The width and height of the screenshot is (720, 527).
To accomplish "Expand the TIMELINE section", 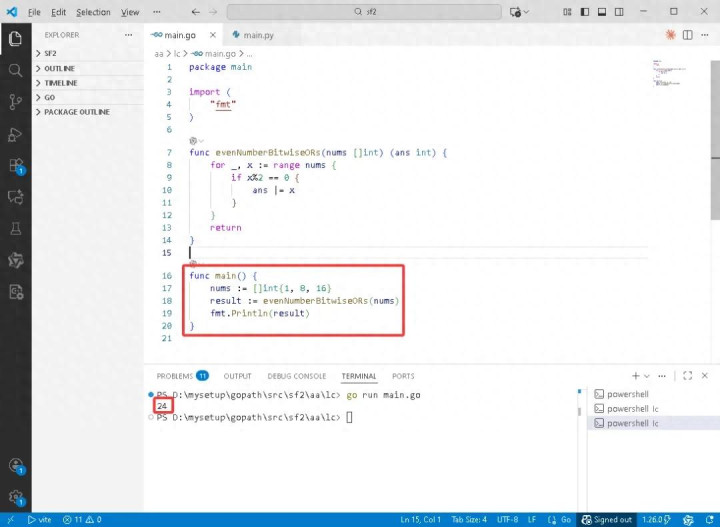I will pos(60,83).
